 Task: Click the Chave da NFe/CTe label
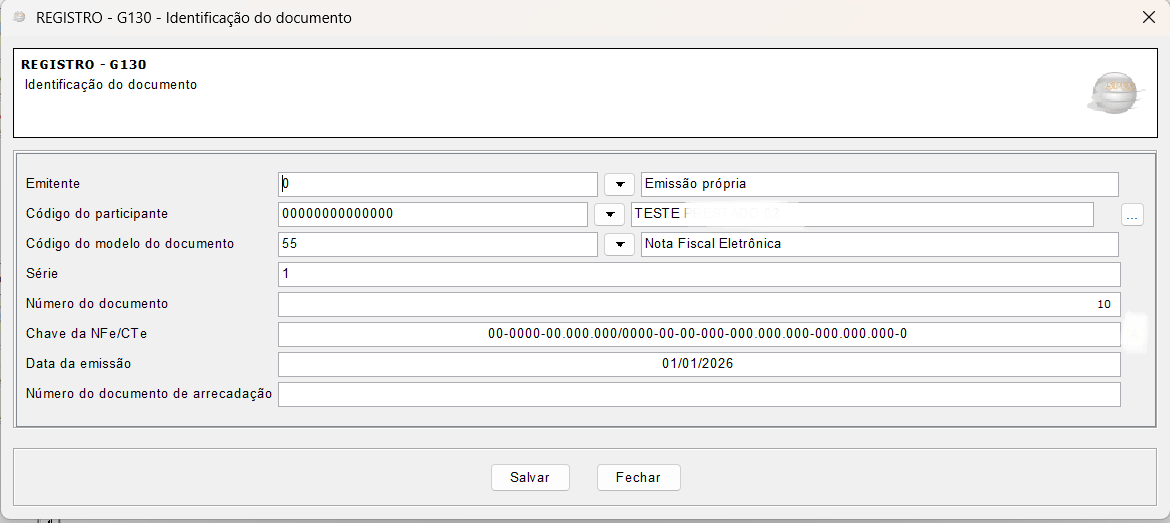coord(86,334)
